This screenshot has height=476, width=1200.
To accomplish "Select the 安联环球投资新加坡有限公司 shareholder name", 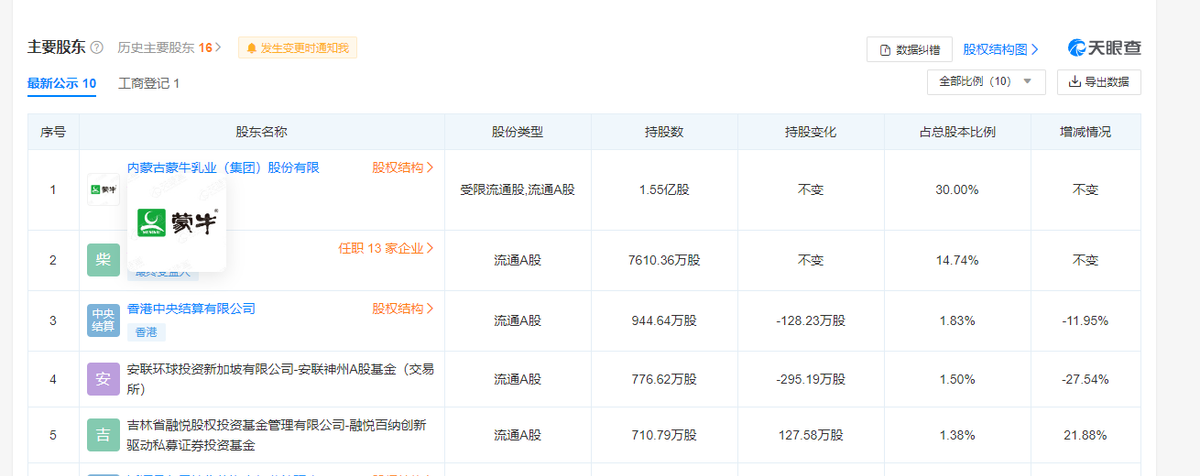I will [x=281, y=379].
